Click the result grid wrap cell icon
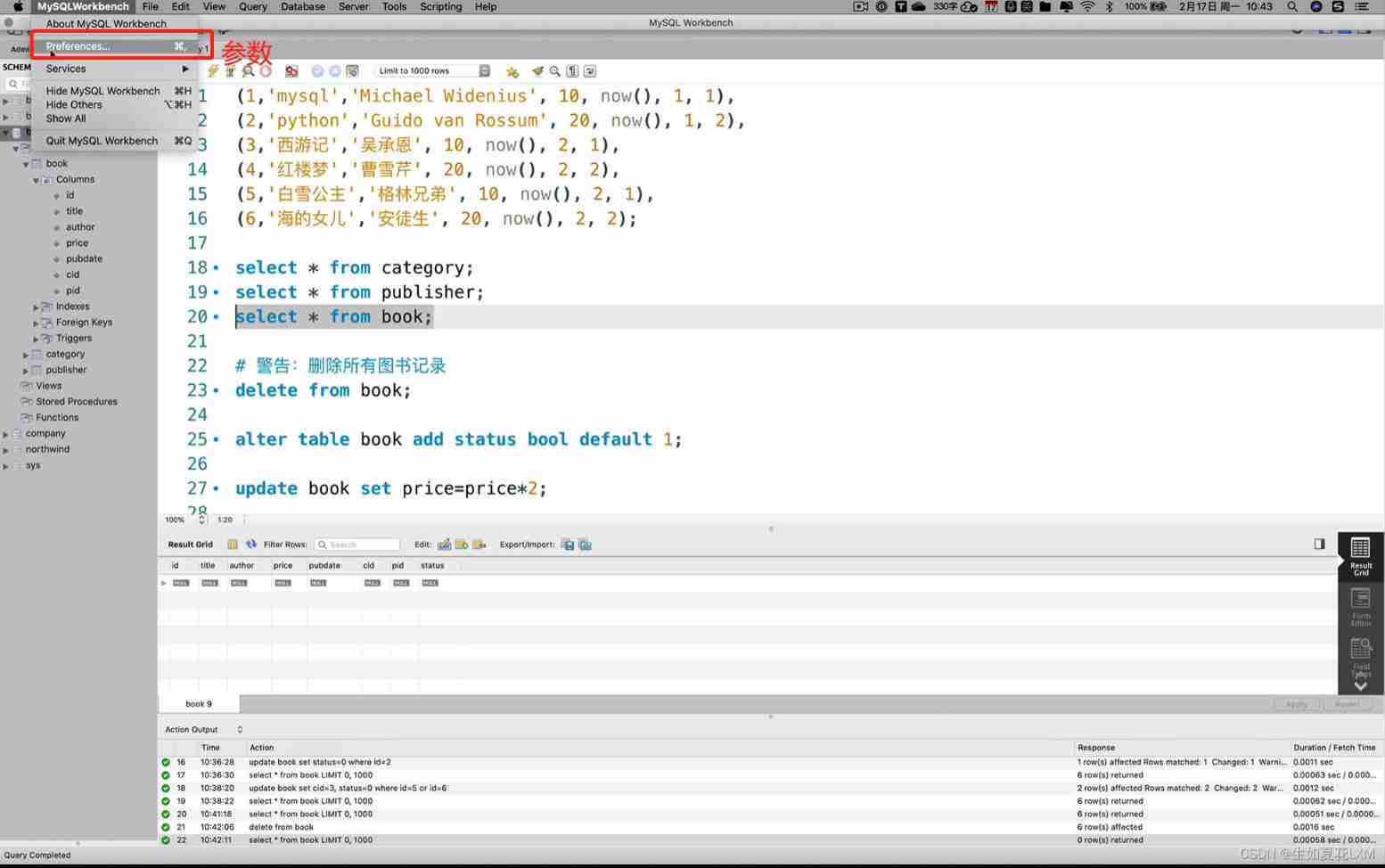Image resolution: width=1385 pixels, height=868 pixels. (233, 544)
